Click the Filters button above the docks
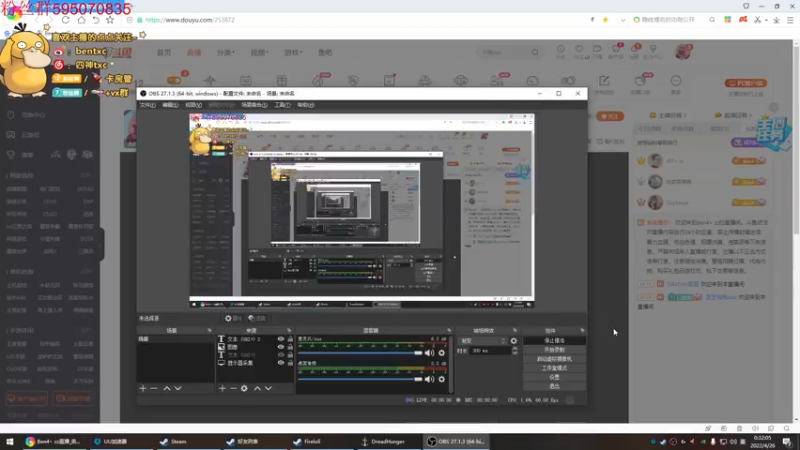This screenshot has width=800, height=450. (x=257, y=318)
